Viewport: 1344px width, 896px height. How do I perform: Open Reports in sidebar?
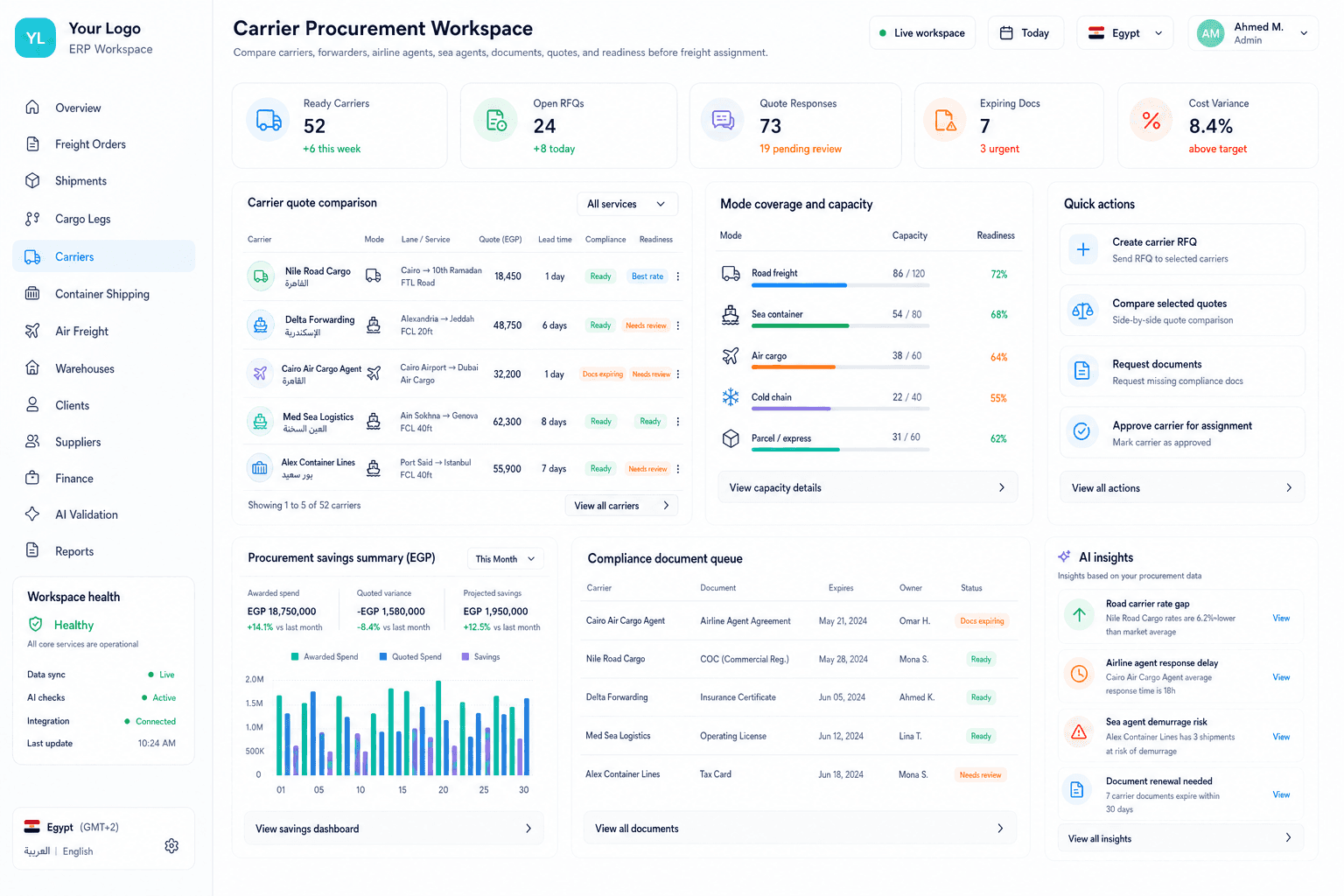pos(104,551)
